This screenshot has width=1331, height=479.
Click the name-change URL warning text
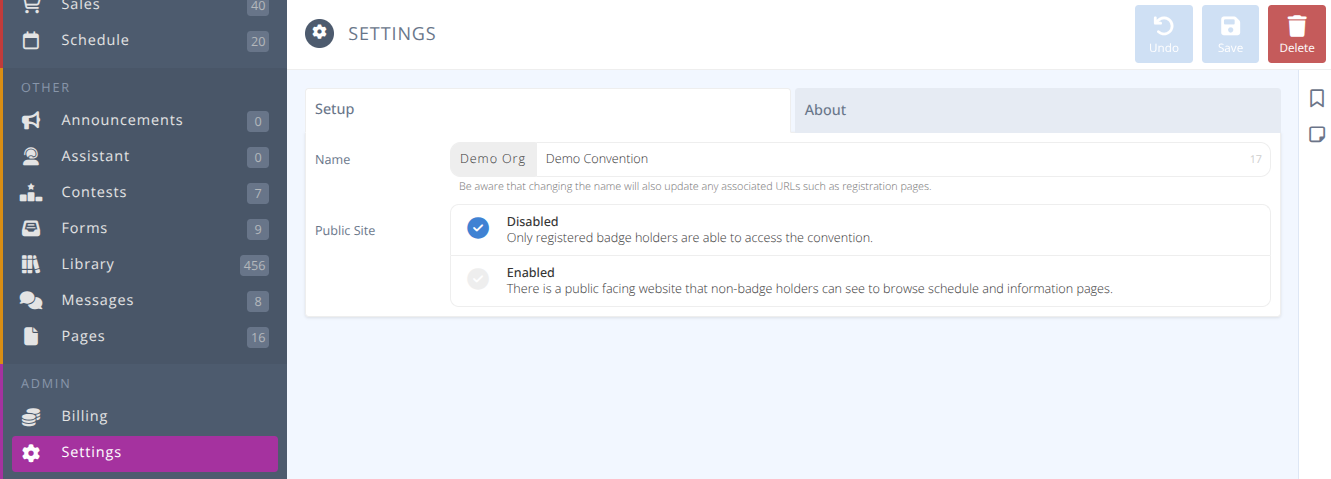[x=695, y=186]
